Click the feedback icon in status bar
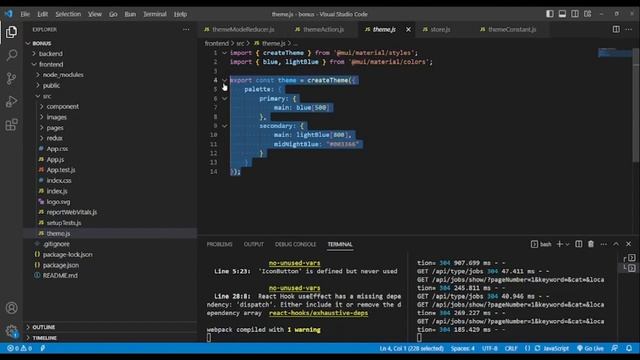 (x=614, y=348)
